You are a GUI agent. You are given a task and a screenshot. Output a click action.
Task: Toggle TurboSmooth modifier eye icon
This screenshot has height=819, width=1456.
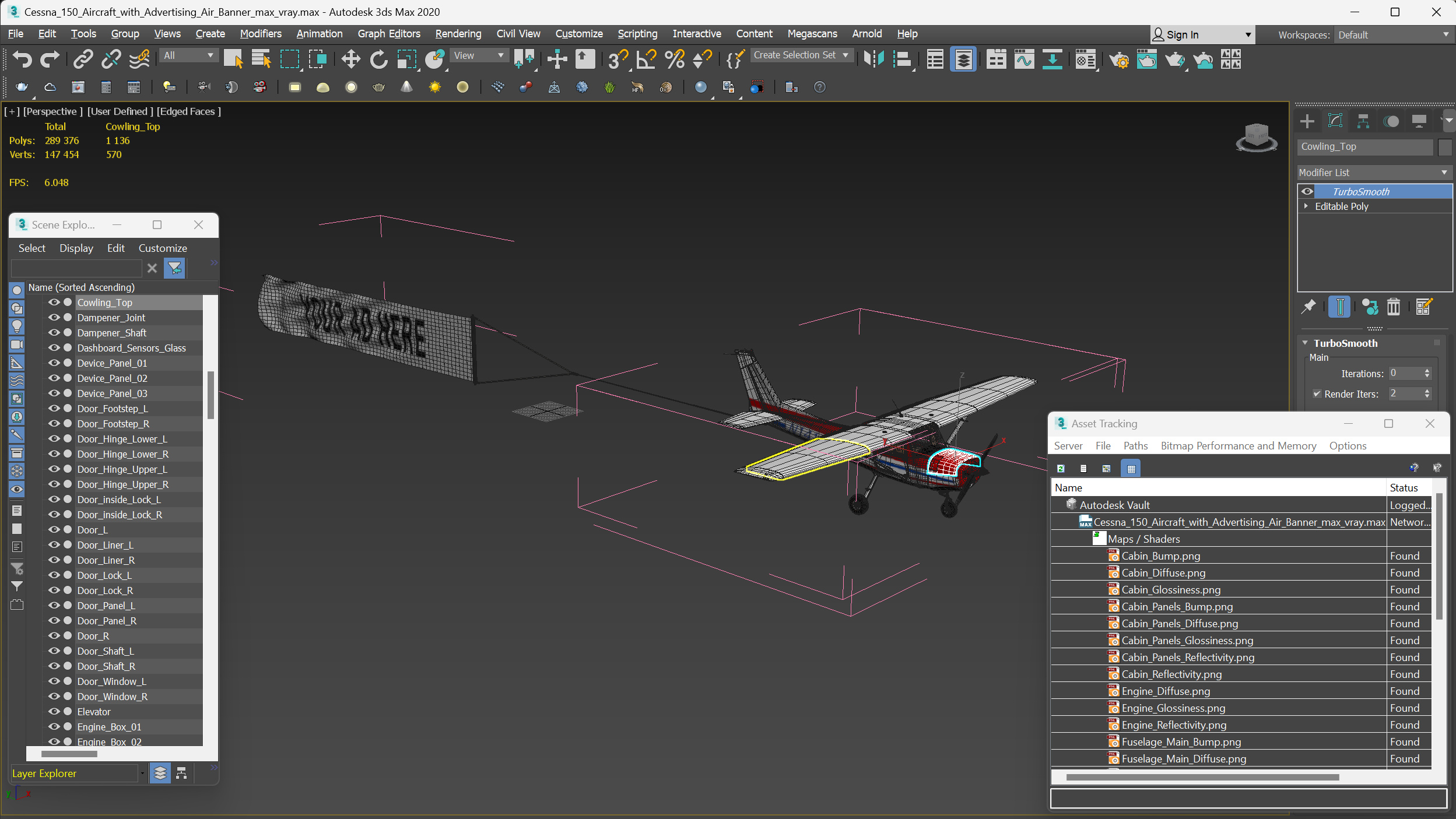(x=1307, y=191)
